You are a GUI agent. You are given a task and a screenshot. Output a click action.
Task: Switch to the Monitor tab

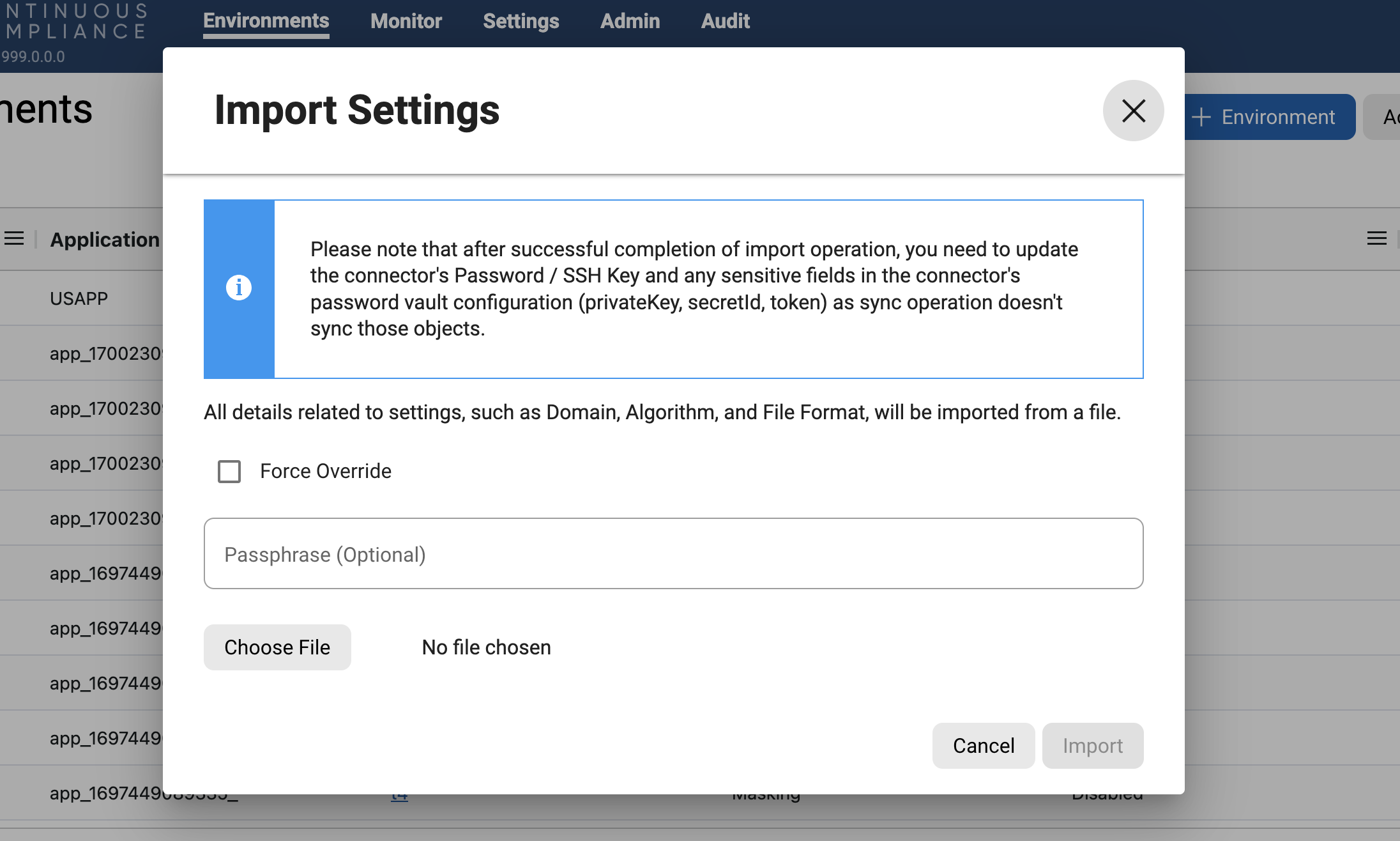pos(406,20)
